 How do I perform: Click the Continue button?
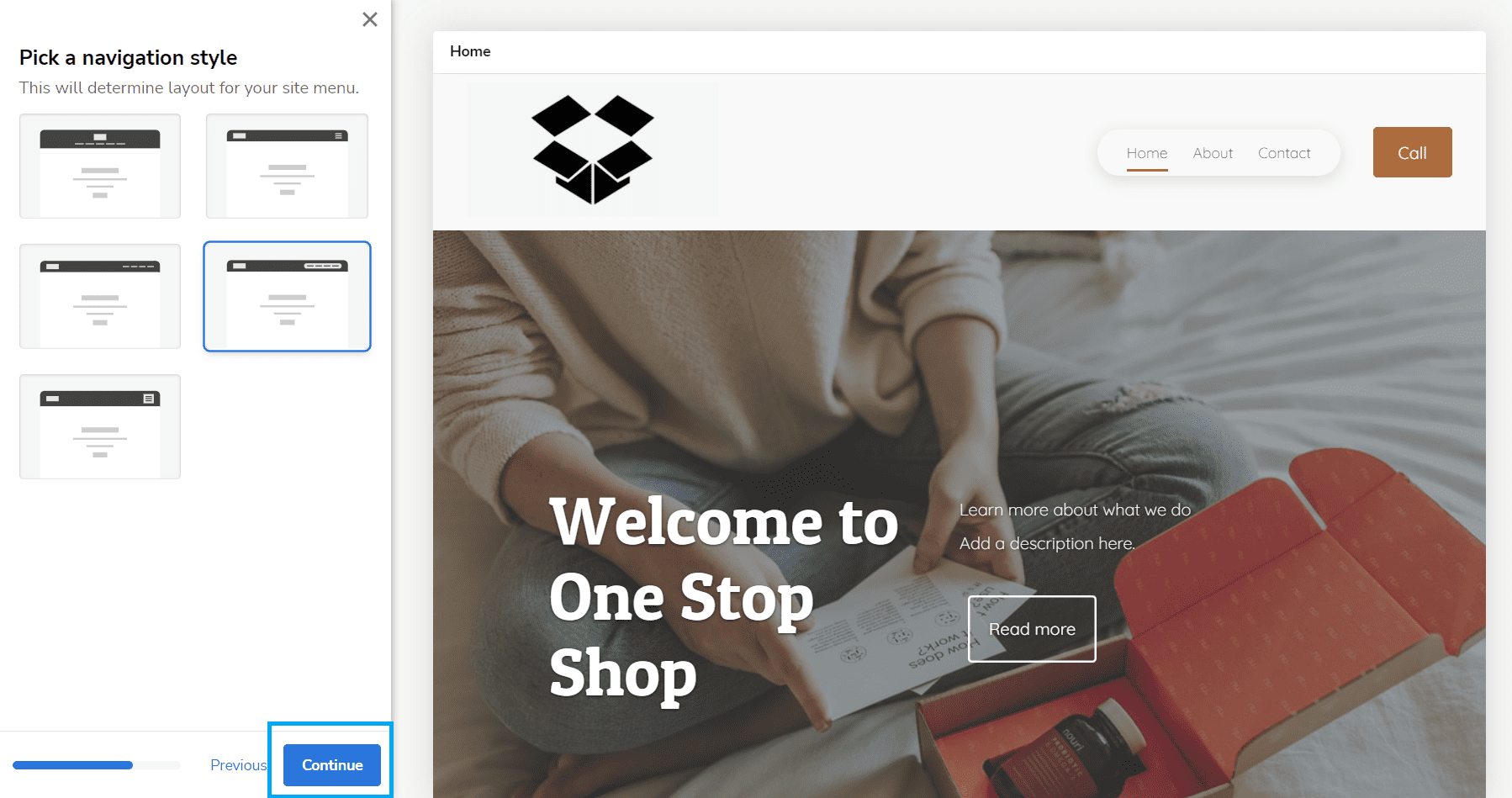click(x=332, y=765)
